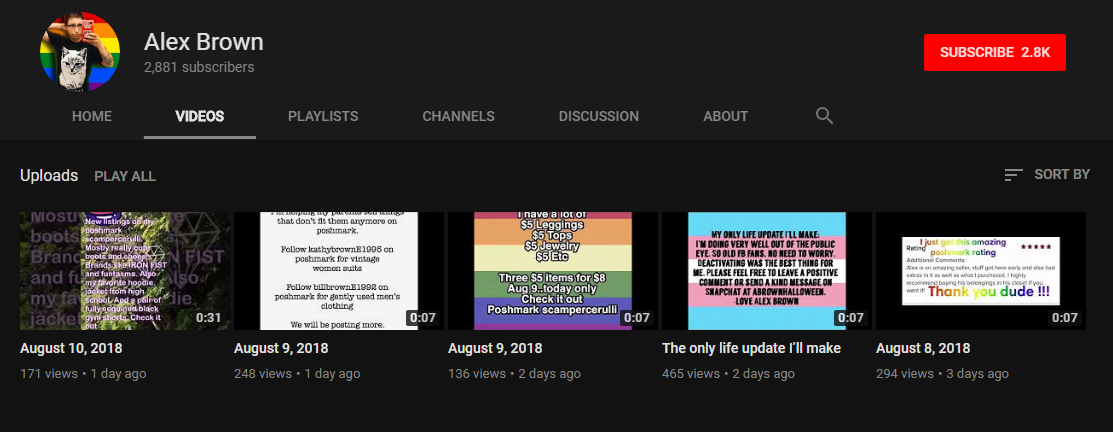
Task: Subscribe to the Alex Brown channel
Action: (x=994, y=52)
